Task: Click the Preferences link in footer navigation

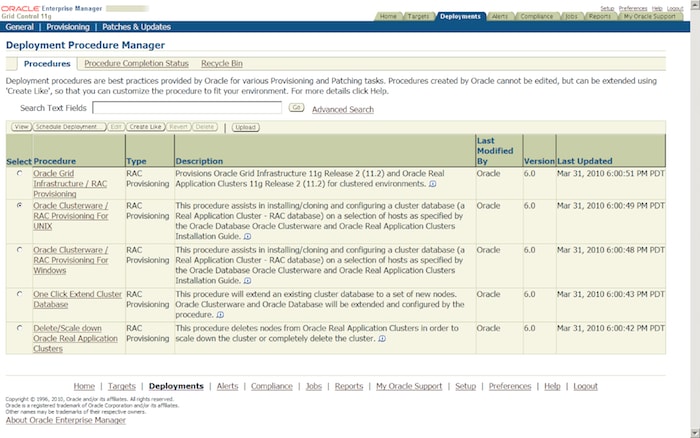Action: point(510,386)
